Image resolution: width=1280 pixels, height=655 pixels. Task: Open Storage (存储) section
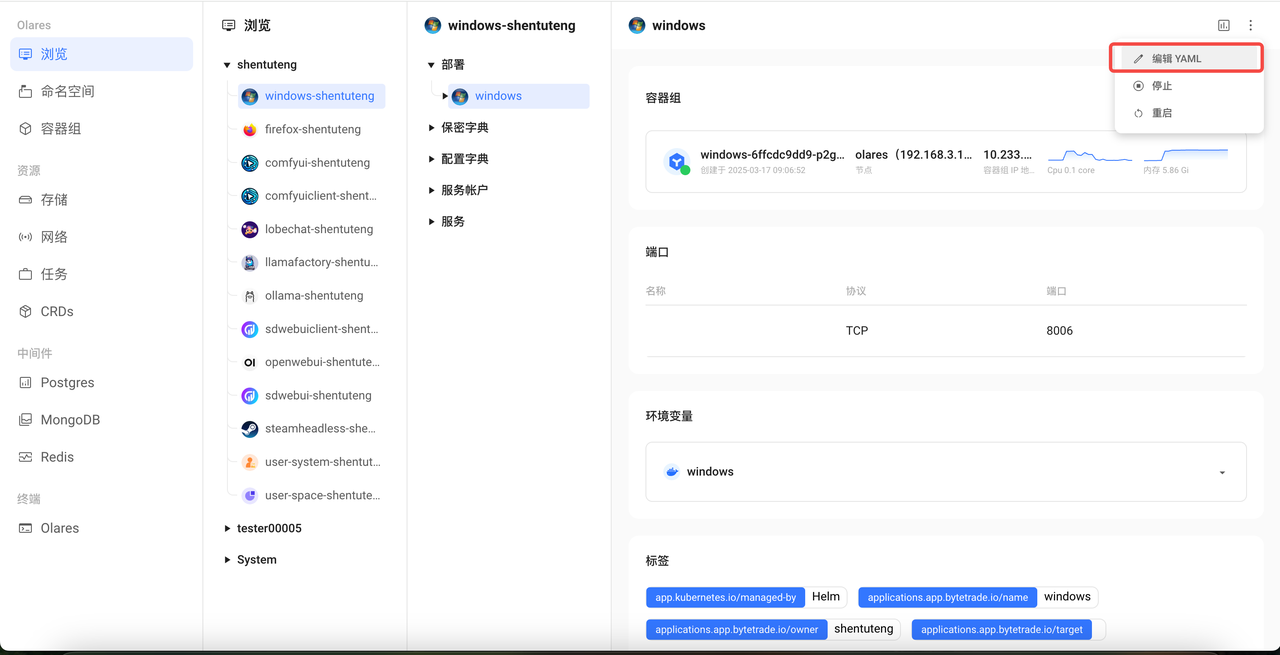(x=101, y=200)
